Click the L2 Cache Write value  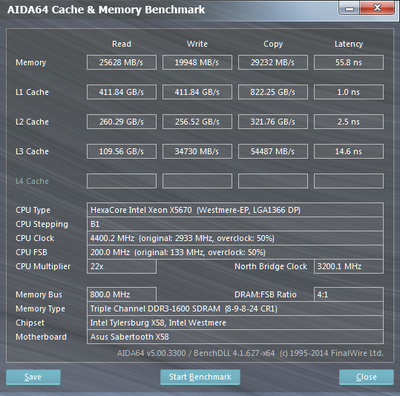197,122
